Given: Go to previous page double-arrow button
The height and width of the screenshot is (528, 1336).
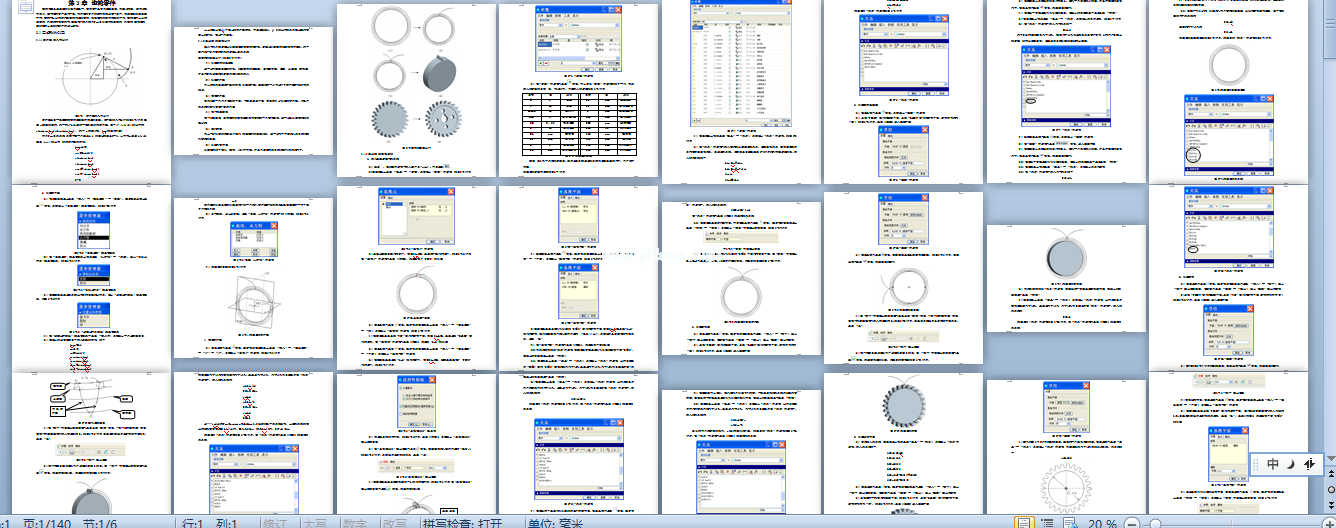Looking at the screenshot, I should pos(1329,473).
